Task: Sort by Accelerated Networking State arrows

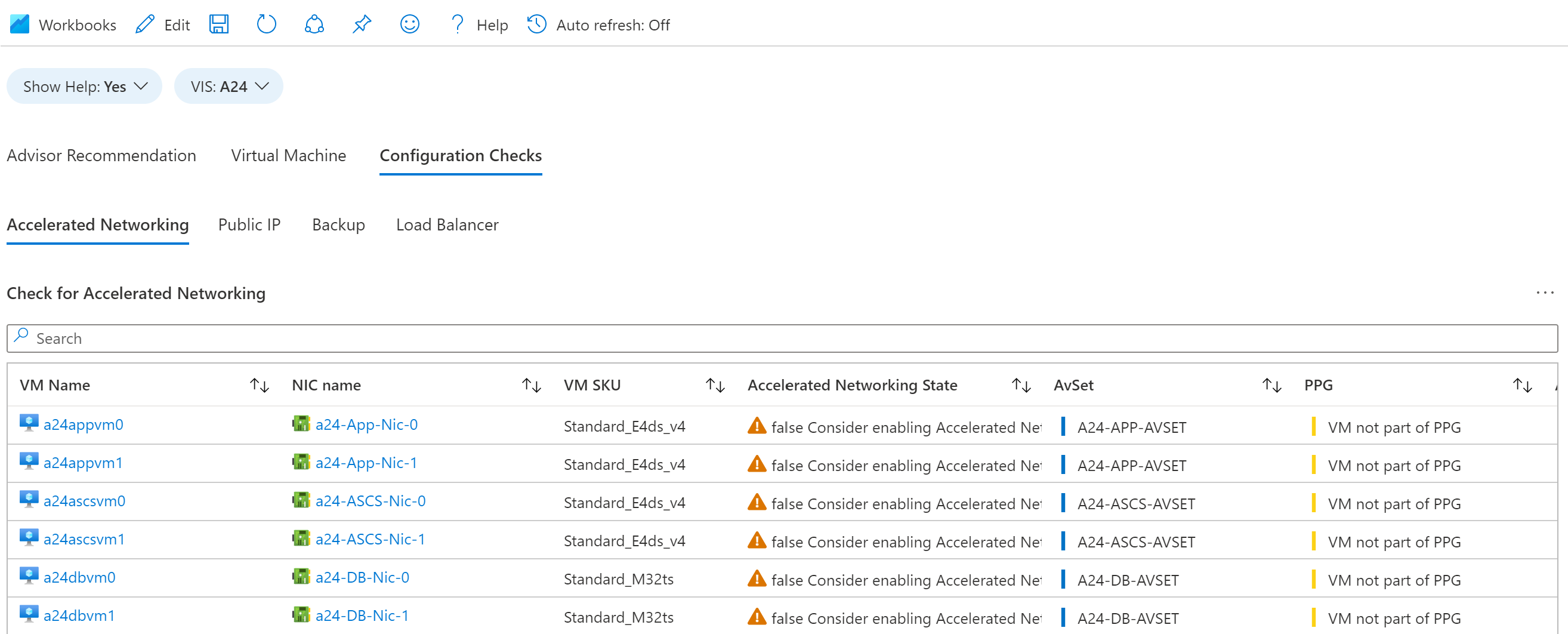Action: pos(1021,385)
